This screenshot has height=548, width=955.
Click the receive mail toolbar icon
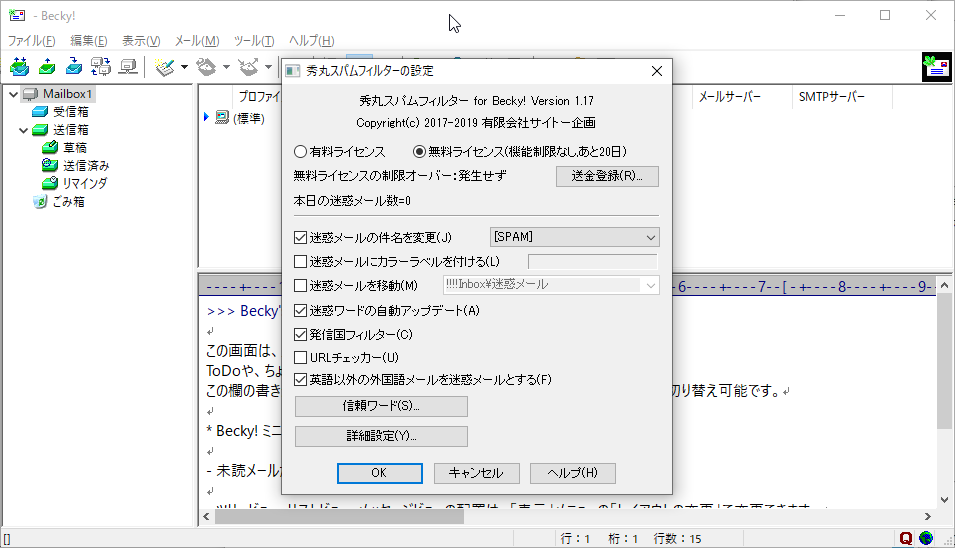tap(74, 66)
